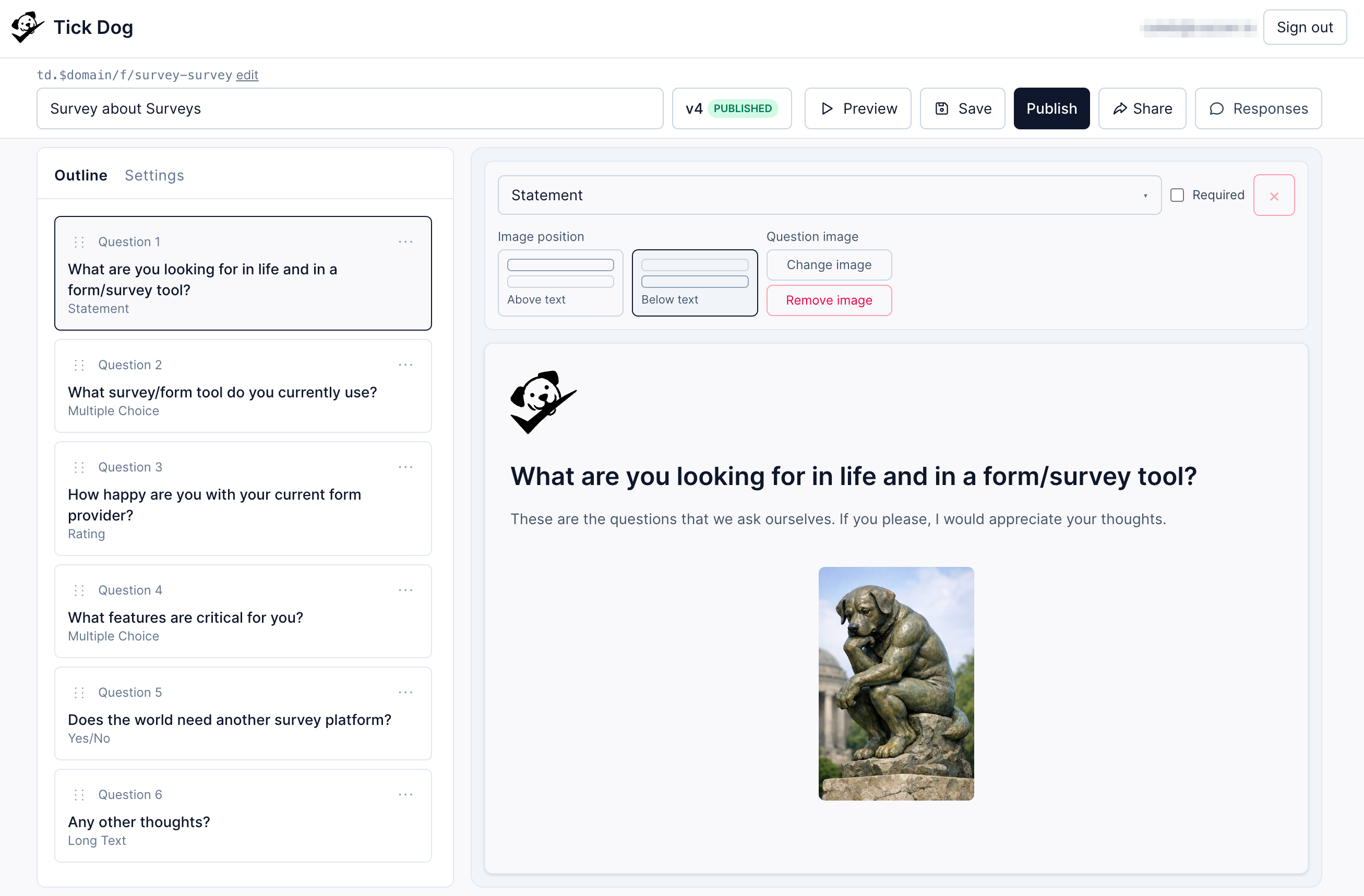
Task: Grab the drag handle on Question 3
Action: (79, 466)
